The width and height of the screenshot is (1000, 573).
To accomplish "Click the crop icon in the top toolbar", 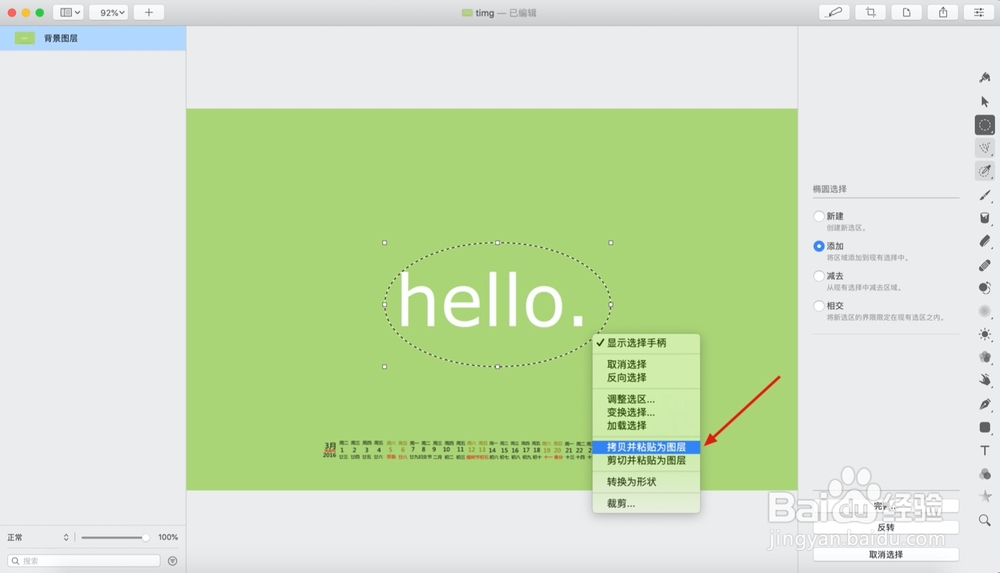I will (x=871, y=12).
